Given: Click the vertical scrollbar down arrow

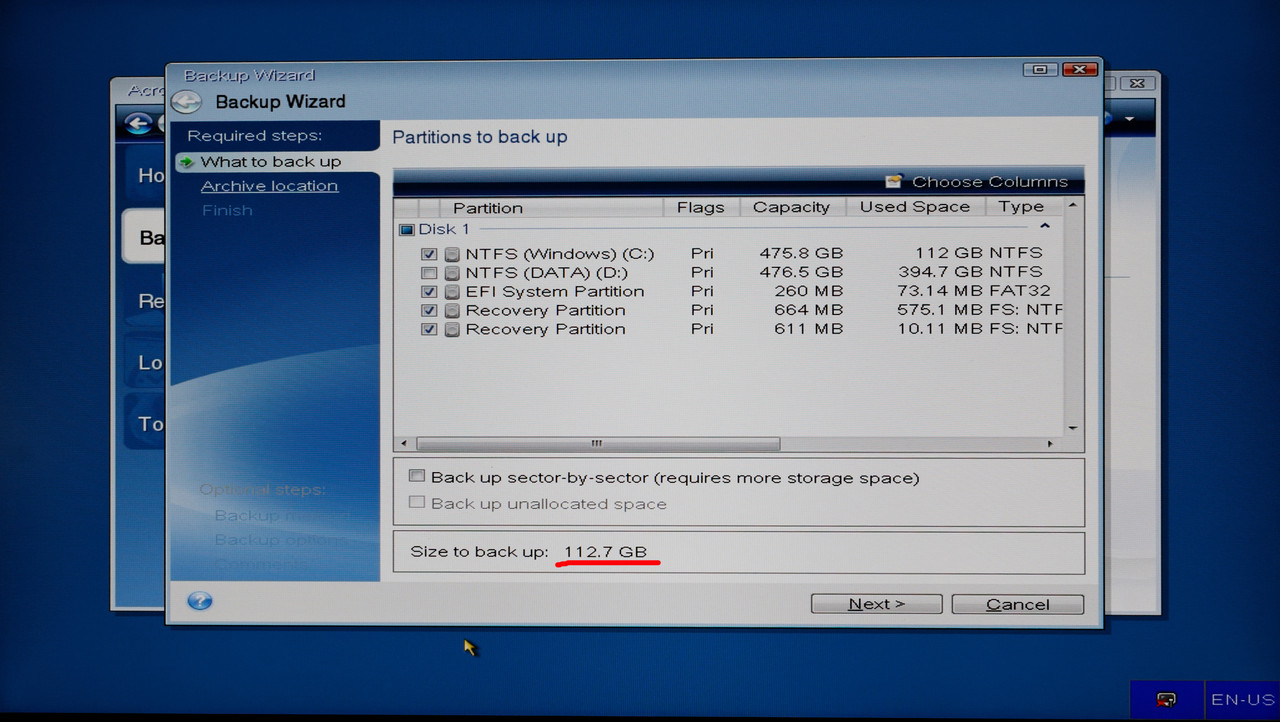Looking at the screenshot, I should [x=1073, y=427].
